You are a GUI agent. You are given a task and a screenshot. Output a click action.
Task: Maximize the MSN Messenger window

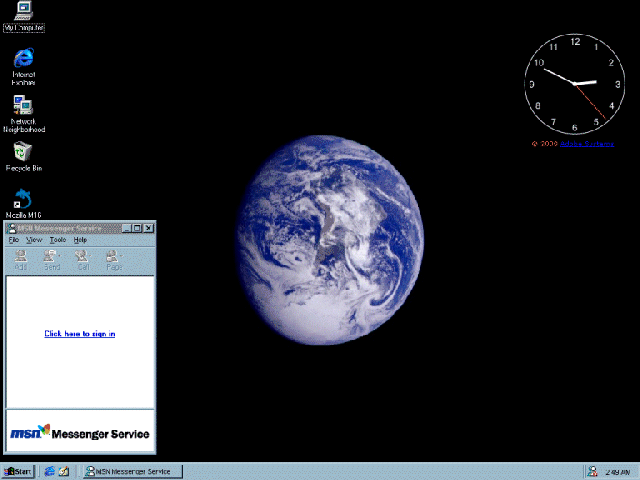pos(137,228)
